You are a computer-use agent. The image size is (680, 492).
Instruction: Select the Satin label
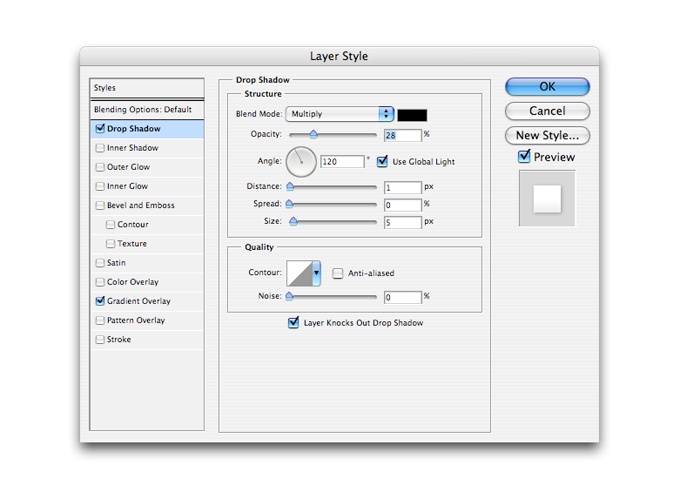point(116,263)
